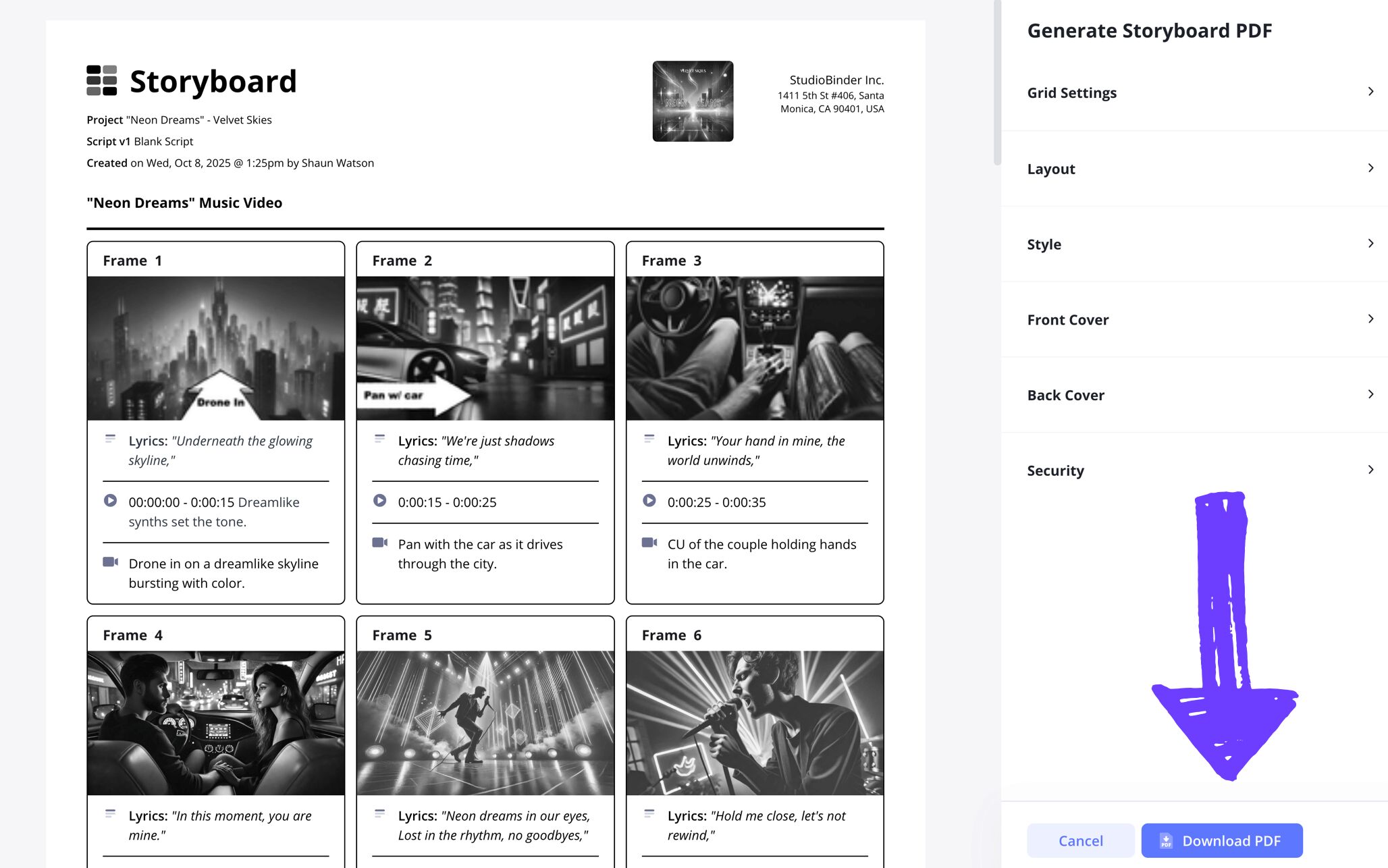Click the Cancel button

(1080, 840)
